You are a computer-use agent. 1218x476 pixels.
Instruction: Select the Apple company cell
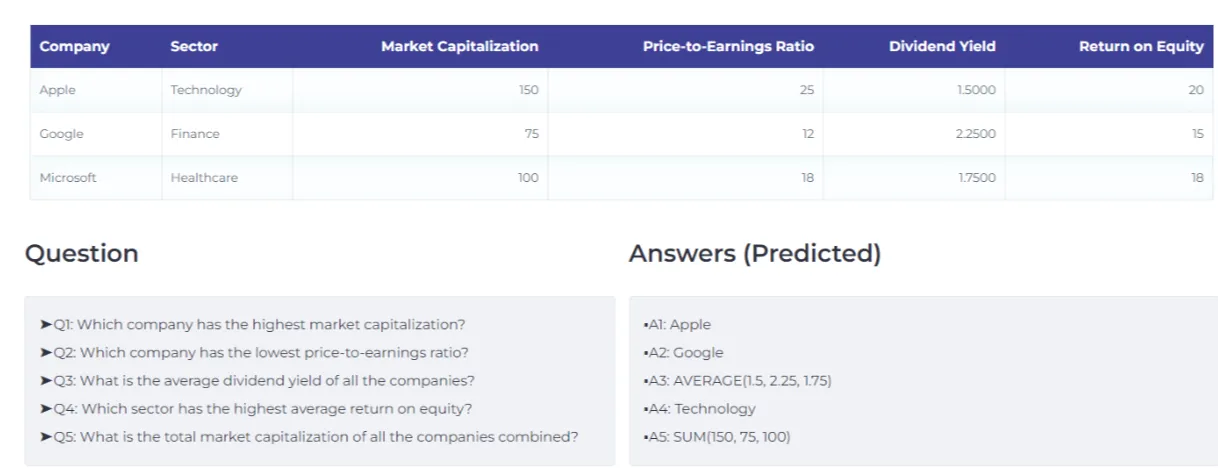[58, 90]
